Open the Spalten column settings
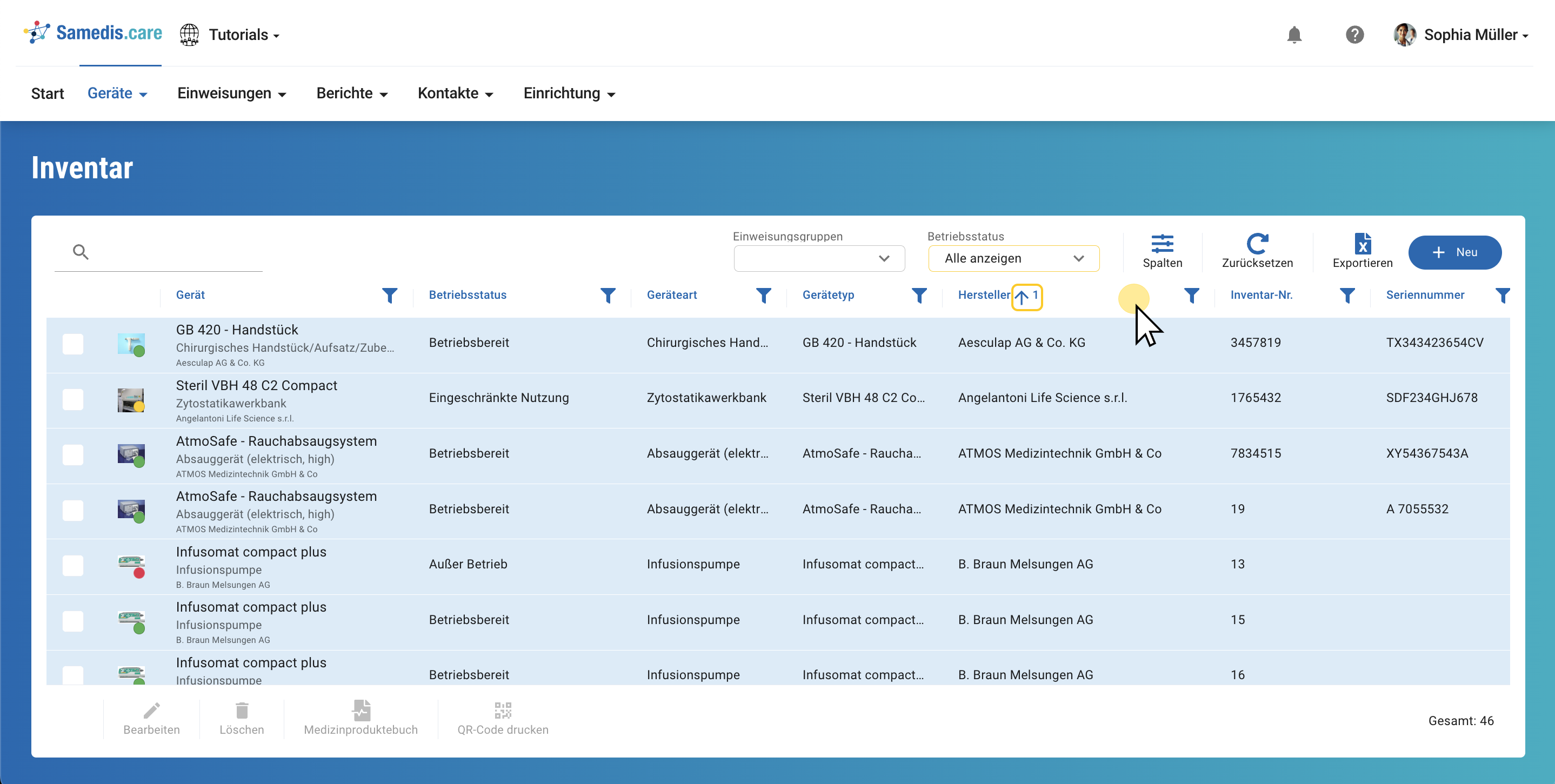 [x=1162, y=251]
